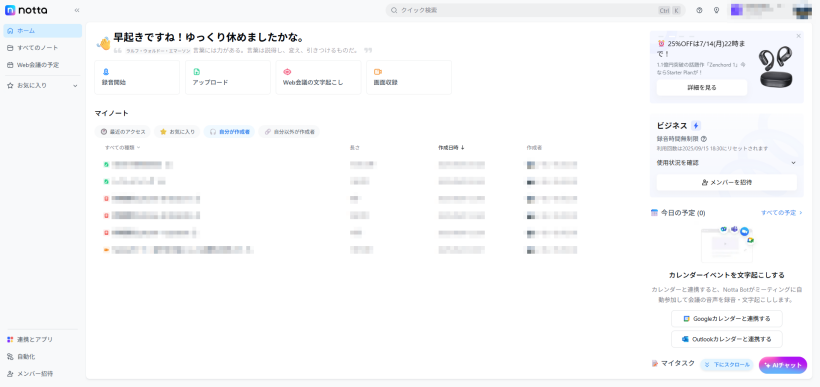
Task: Select the 自分以外が作成者 filter tab
Action: point(289,132)
